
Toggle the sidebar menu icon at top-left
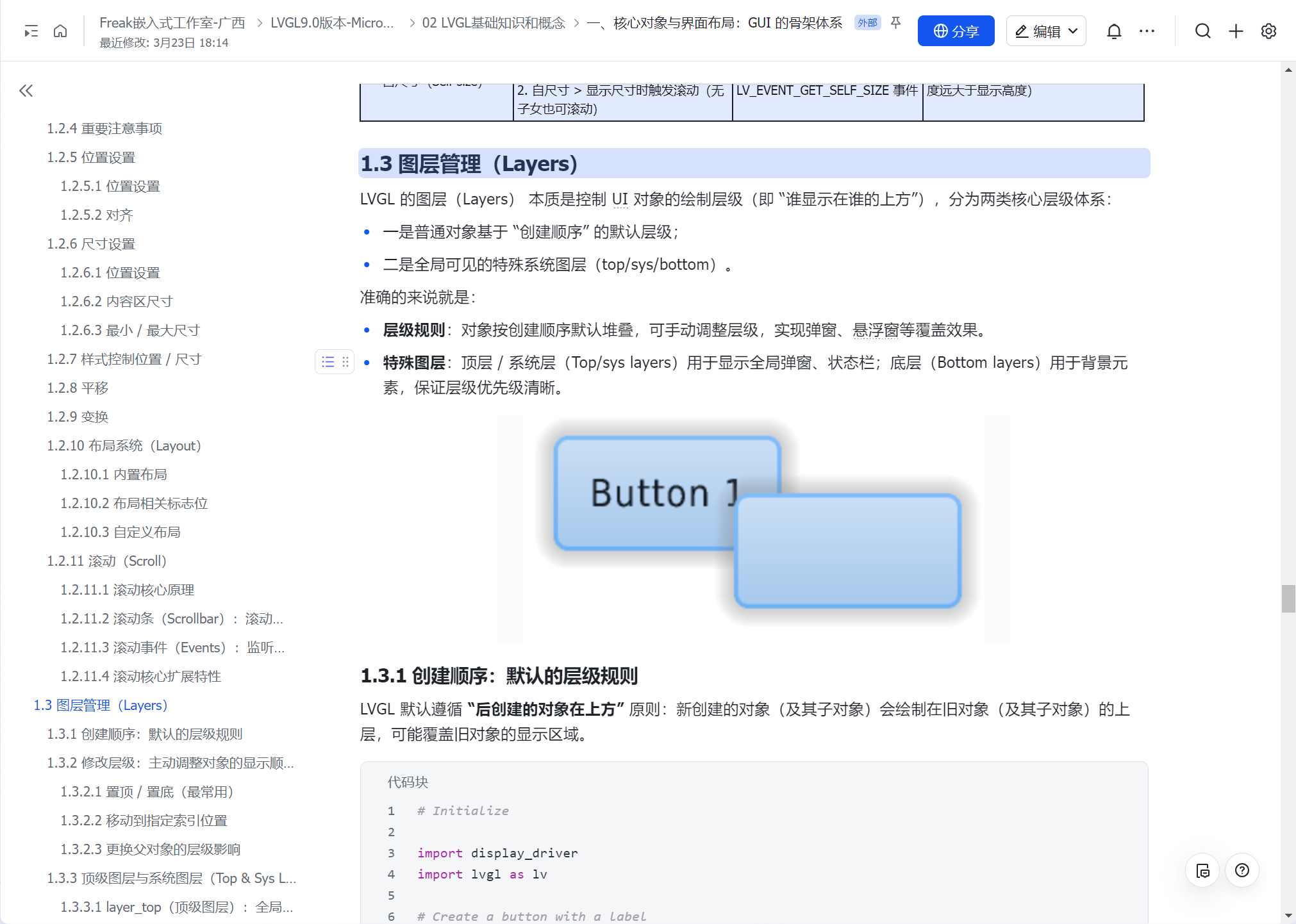point(31,31)
